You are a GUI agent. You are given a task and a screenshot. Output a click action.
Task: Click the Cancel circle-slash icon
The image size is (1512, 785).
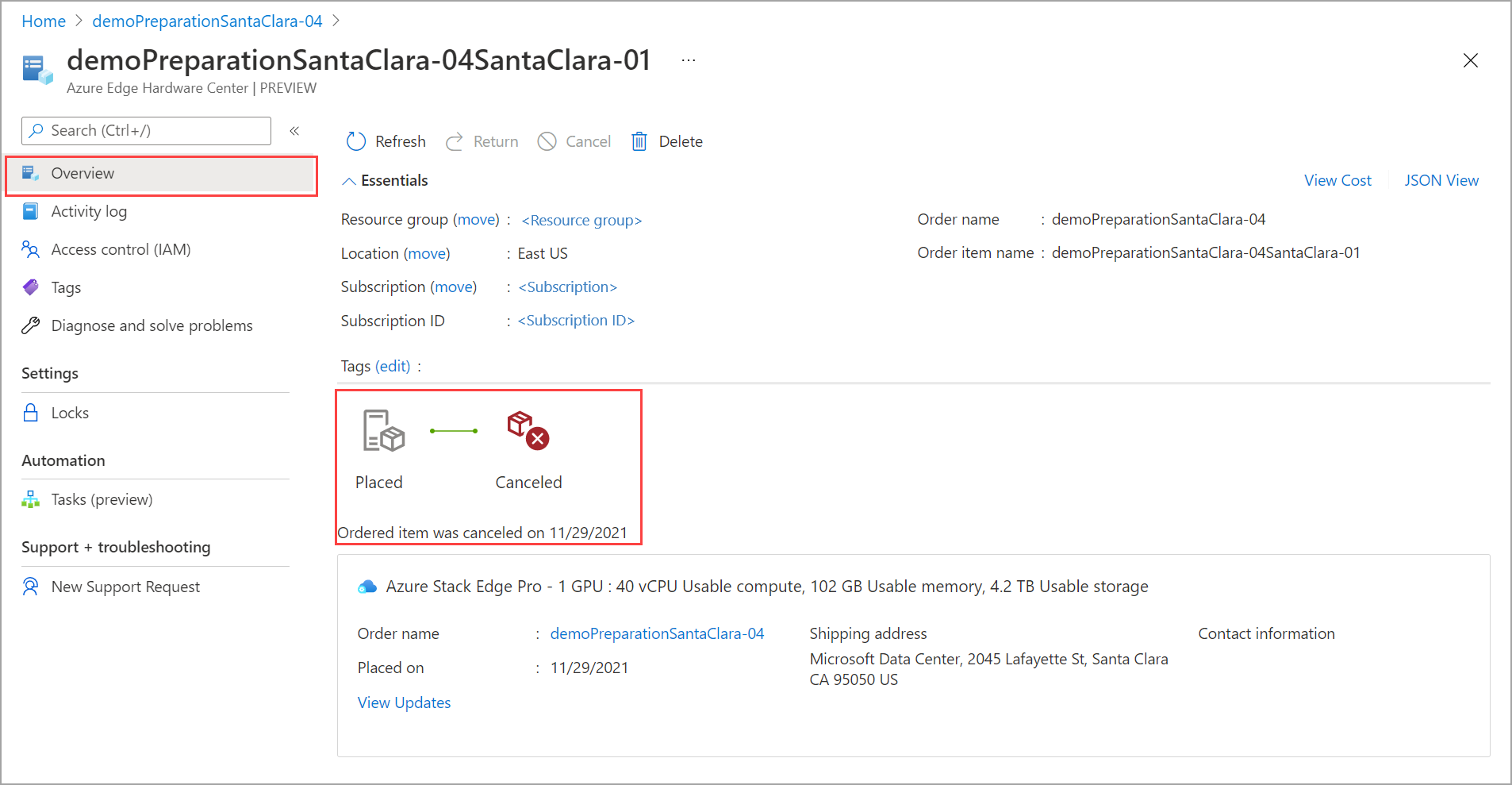click(547, 141)
